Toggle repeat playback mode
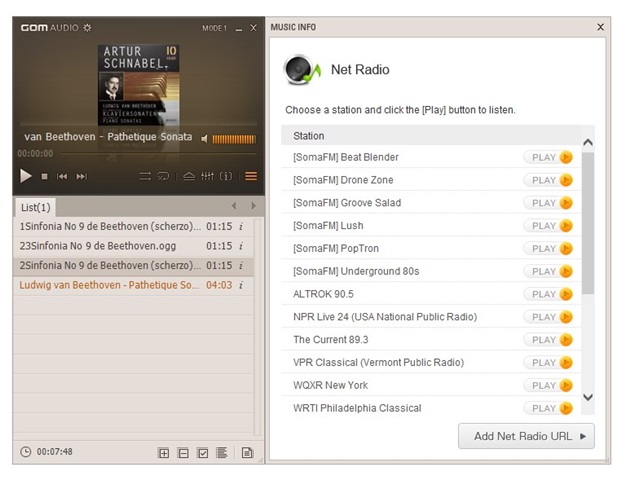This screenshot has height=484, width=625. pyautogui.click(x=164, y=177)
